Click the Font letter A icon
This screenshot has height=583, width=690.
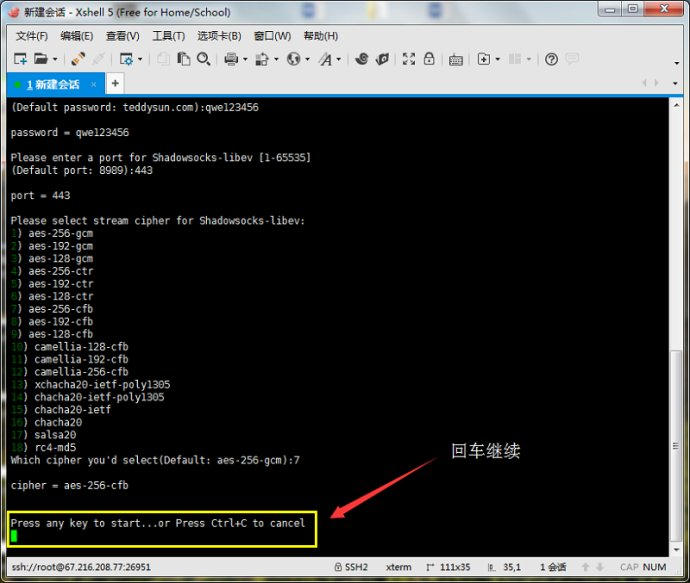coord(325,59)
